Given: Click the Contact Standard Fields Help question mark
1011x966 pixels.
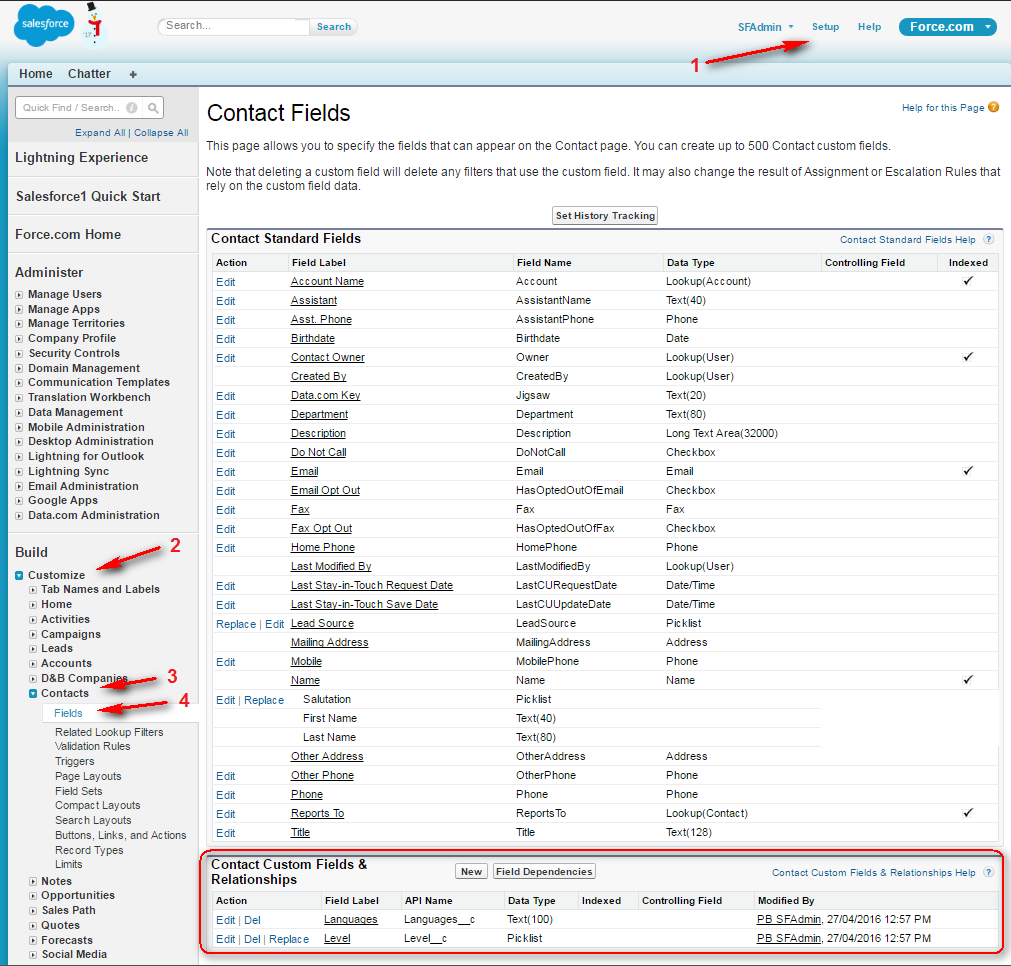Looking at the screenshot, I should pyautogui.click(x=988, y=239).
